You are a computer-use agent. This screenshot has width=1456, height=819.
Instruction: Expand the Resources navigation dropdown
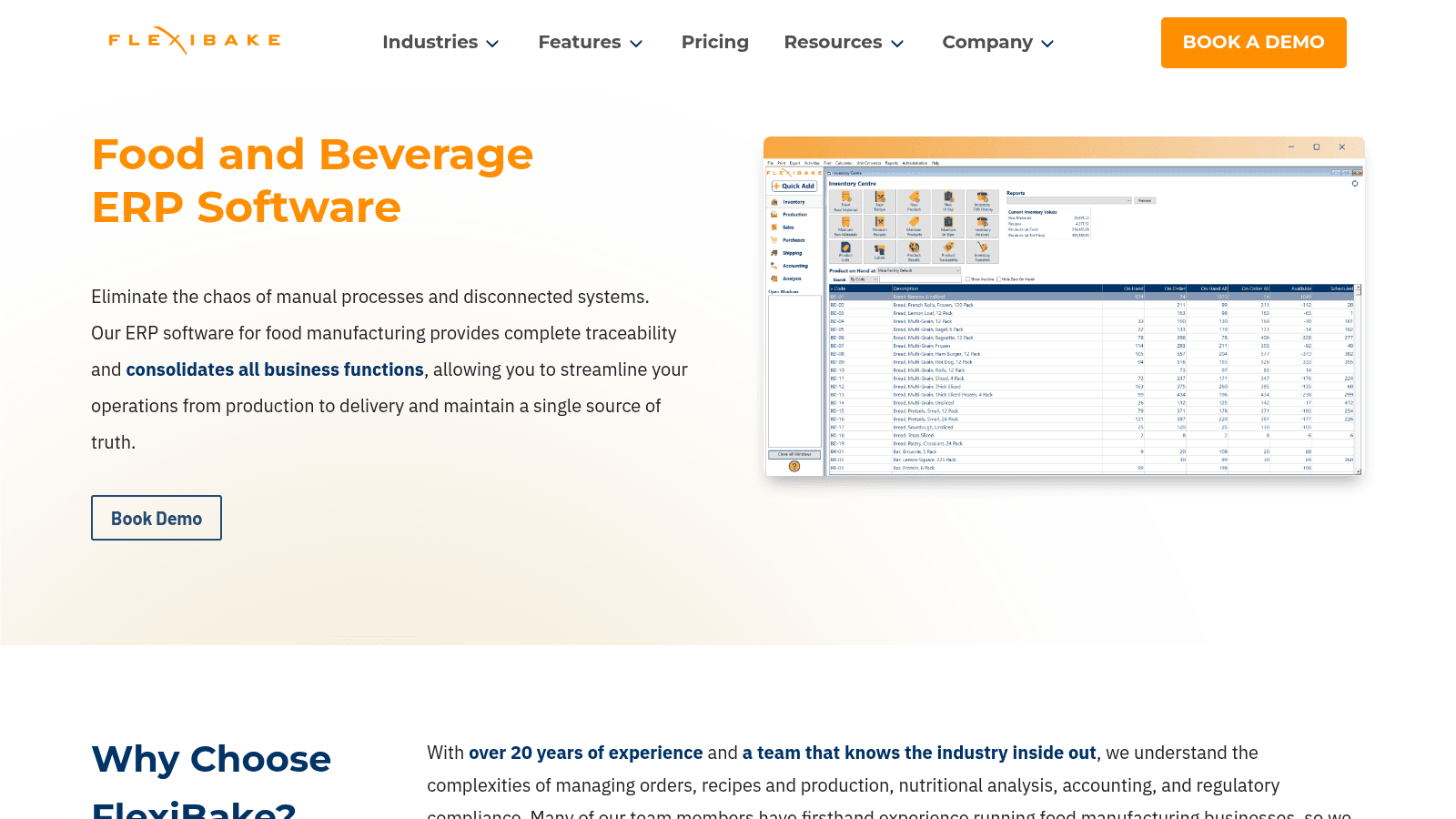844,42
